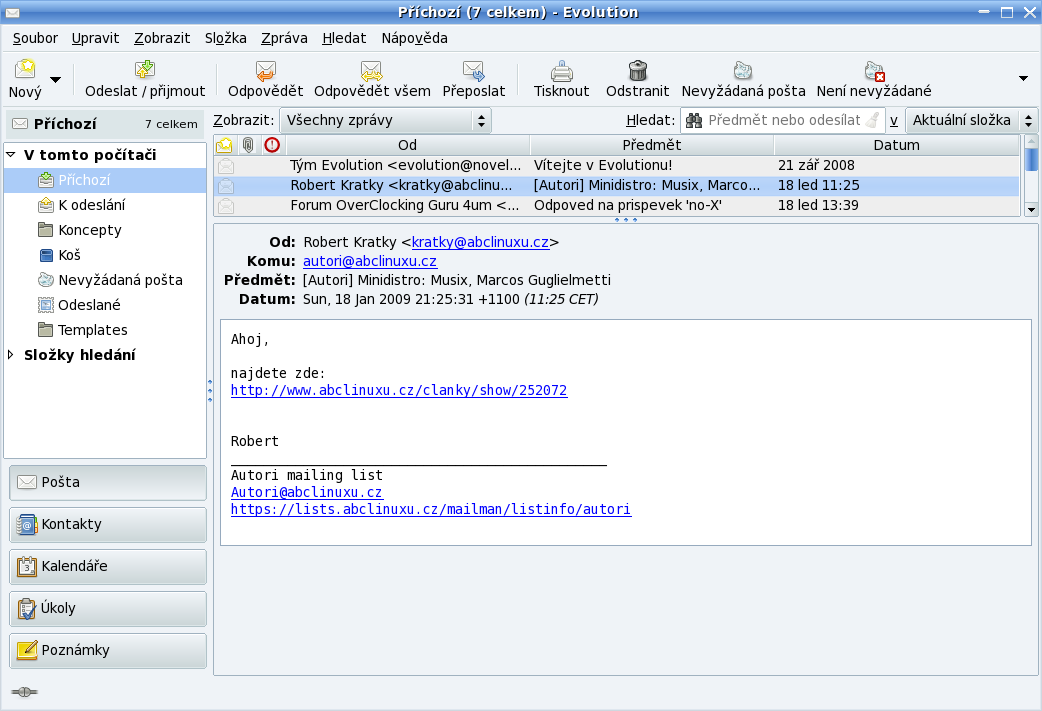Open the Složka menu

pyautogui.click(x=226, y=39)
